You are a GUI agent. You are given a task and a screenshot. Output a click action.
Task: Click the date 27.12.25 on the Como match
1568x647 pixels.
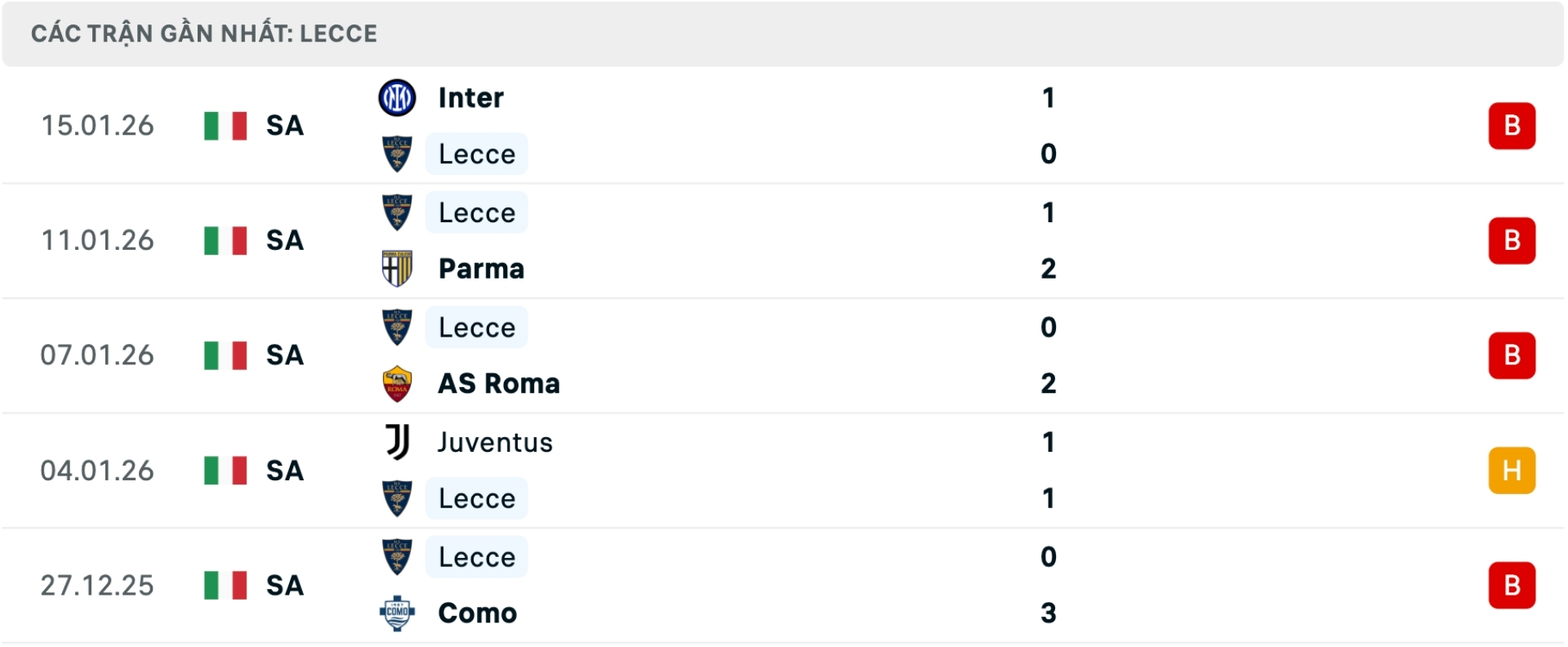click(98, 585)
